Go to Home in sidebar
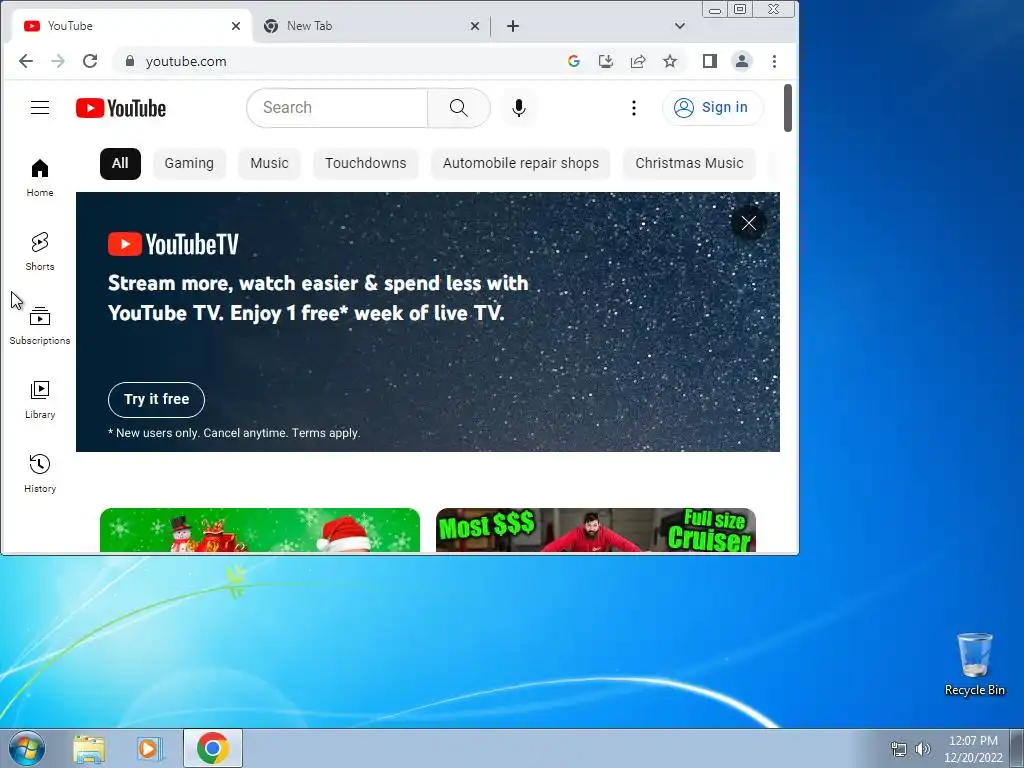Image resolution: width=1024 pixels, height=768 pixels. (x=40, y=178)
